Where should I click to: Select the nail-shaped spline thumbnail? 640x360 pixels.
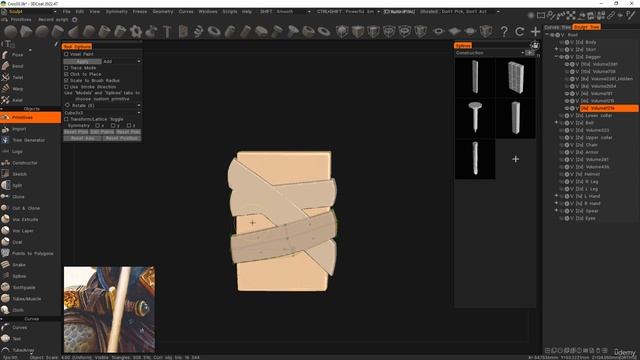475,118
